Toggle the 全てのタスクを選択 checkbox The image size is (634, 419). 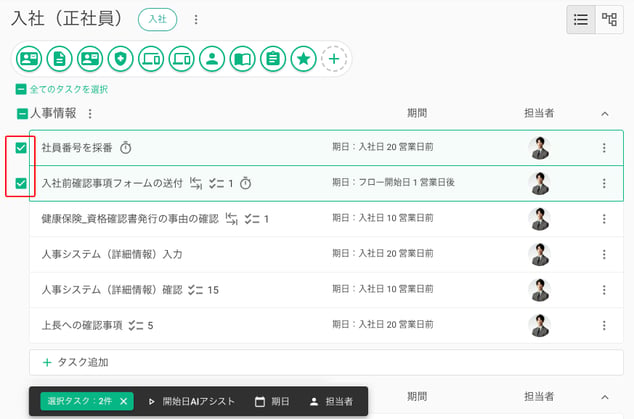tap(21, 89)
